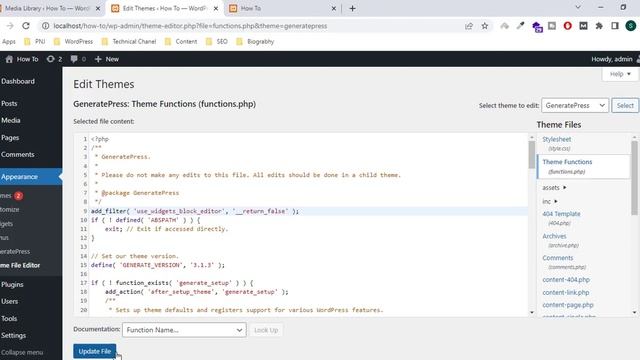The width and height of the screenshot is (640, 360).
Task: Open the SEO bookmarks folder
Action: coord(217,42)
